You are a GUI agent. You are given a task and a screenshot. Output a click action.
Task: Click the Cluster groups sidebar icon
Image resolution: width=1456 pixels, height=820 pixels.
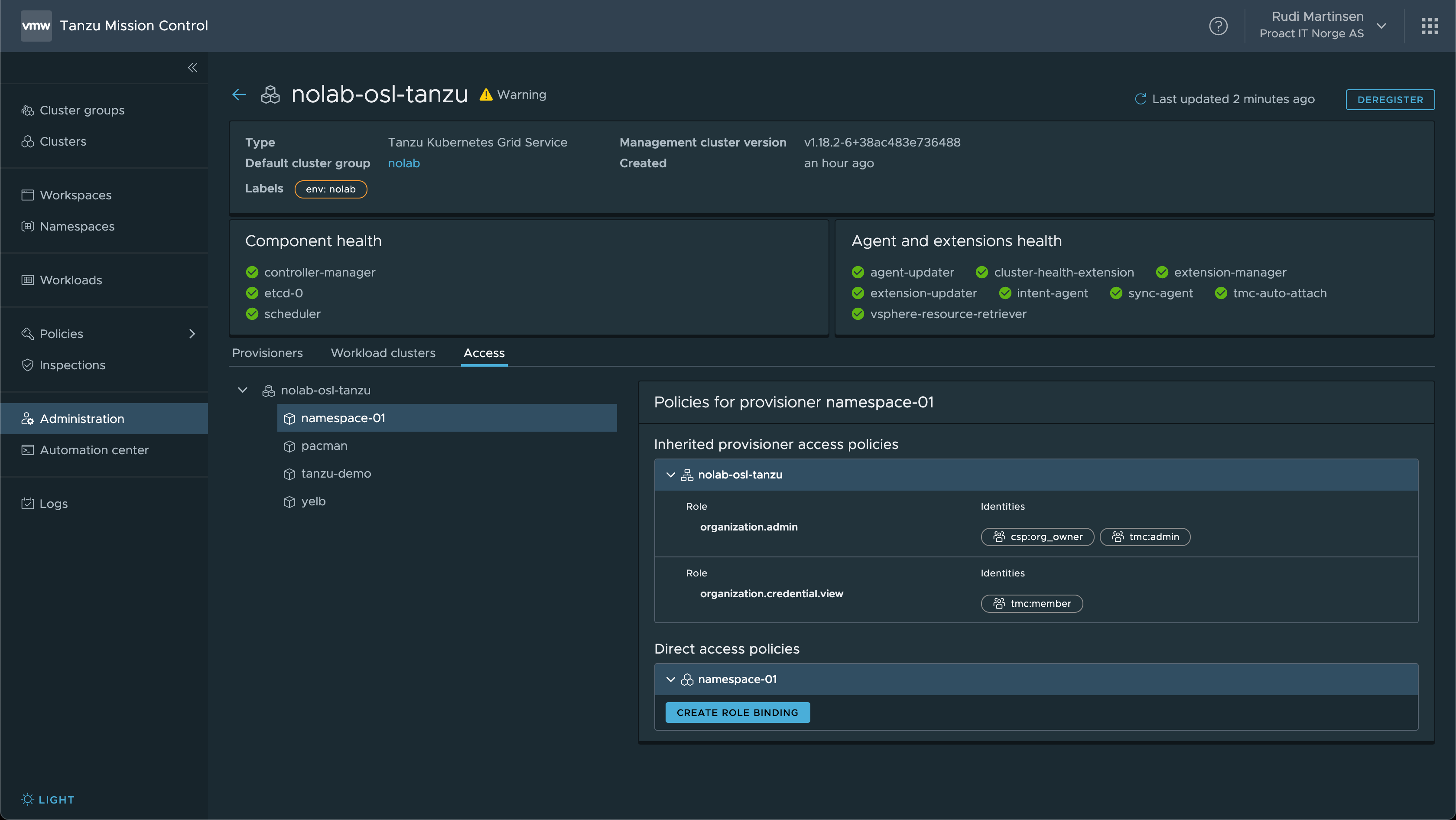[x=27, y=110]
